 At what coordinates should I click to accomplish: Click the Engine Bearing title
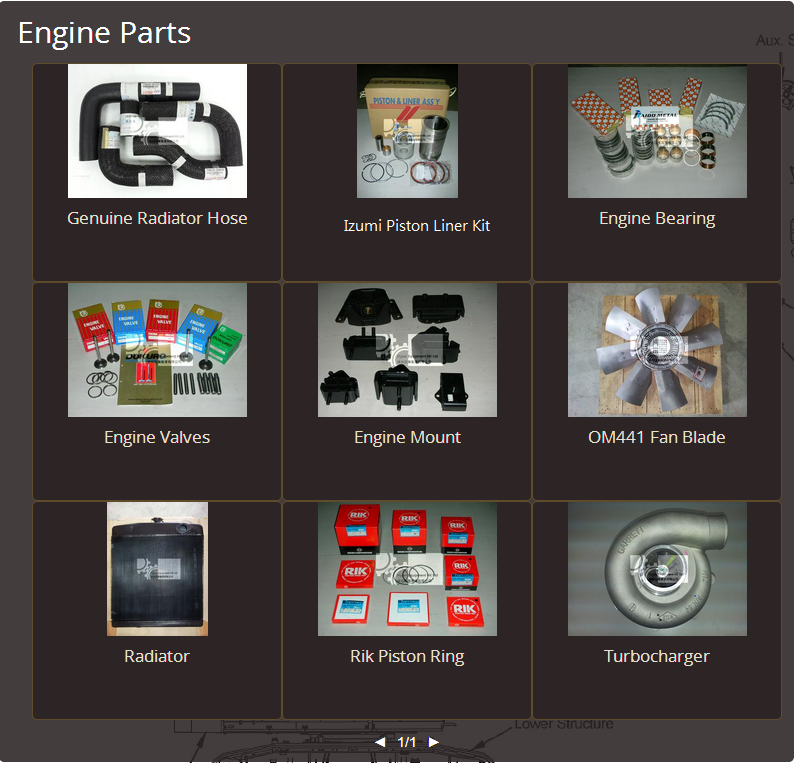click(x=657, y=218)
